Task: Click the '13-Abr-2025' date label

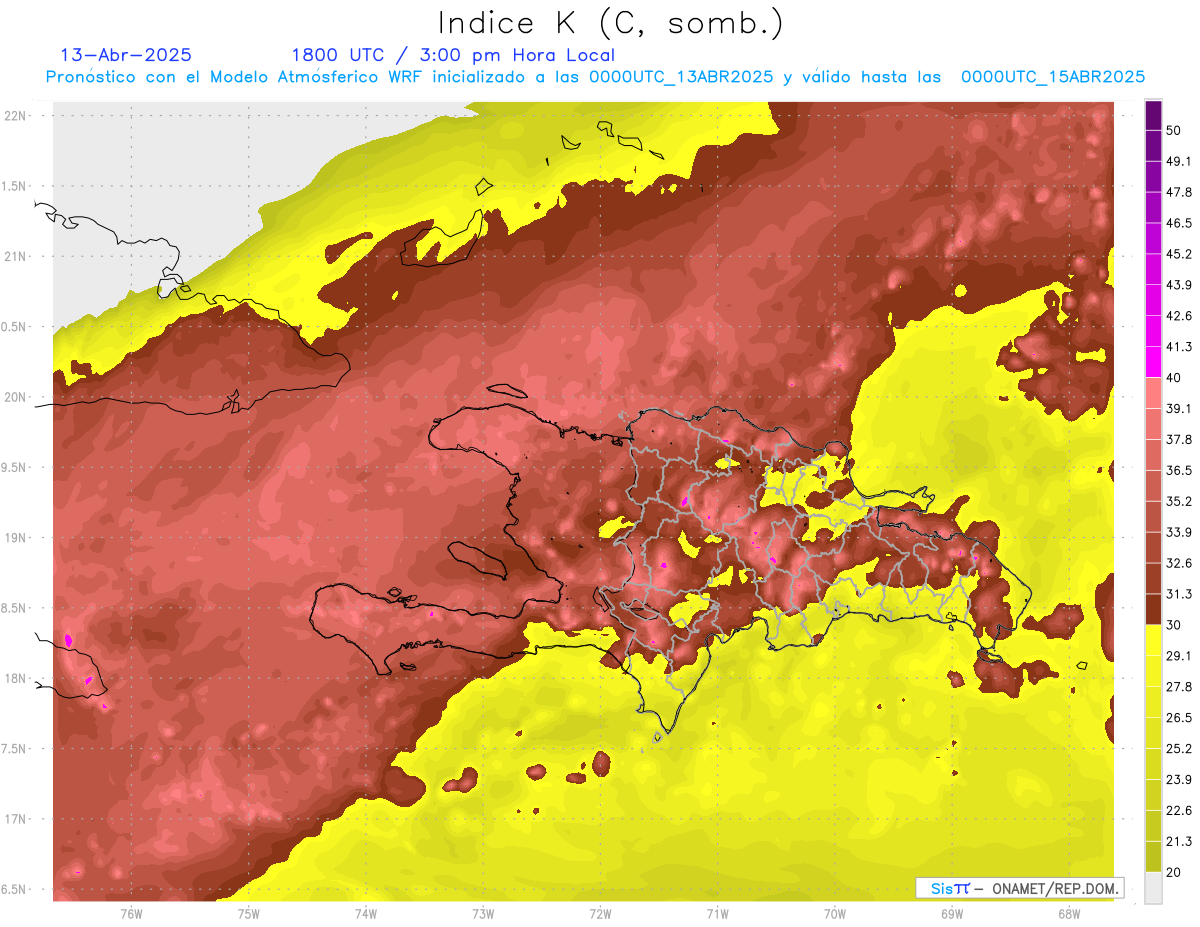Action: point(126,55)
